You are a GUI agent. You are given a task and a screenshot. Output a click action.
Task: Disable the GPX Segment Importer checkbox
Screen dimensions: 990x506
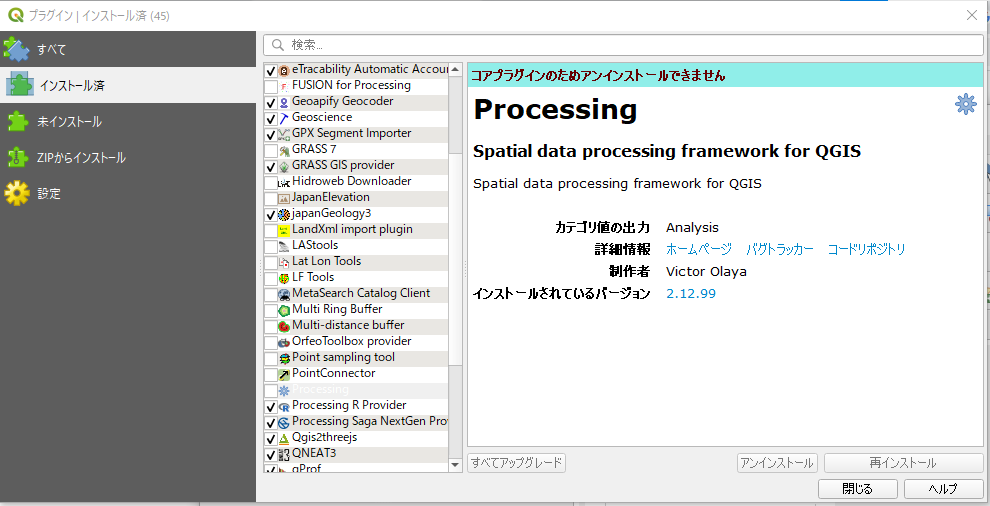(x=271, y=135)
